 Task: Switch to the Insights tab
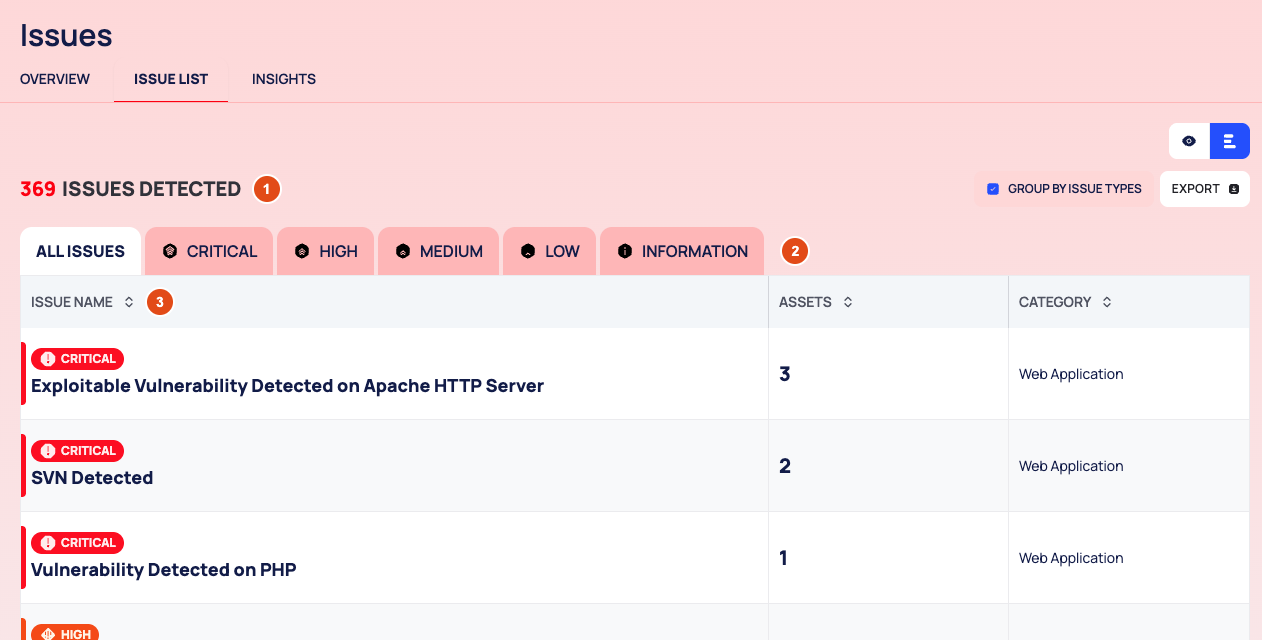click(x=284, y=79)
